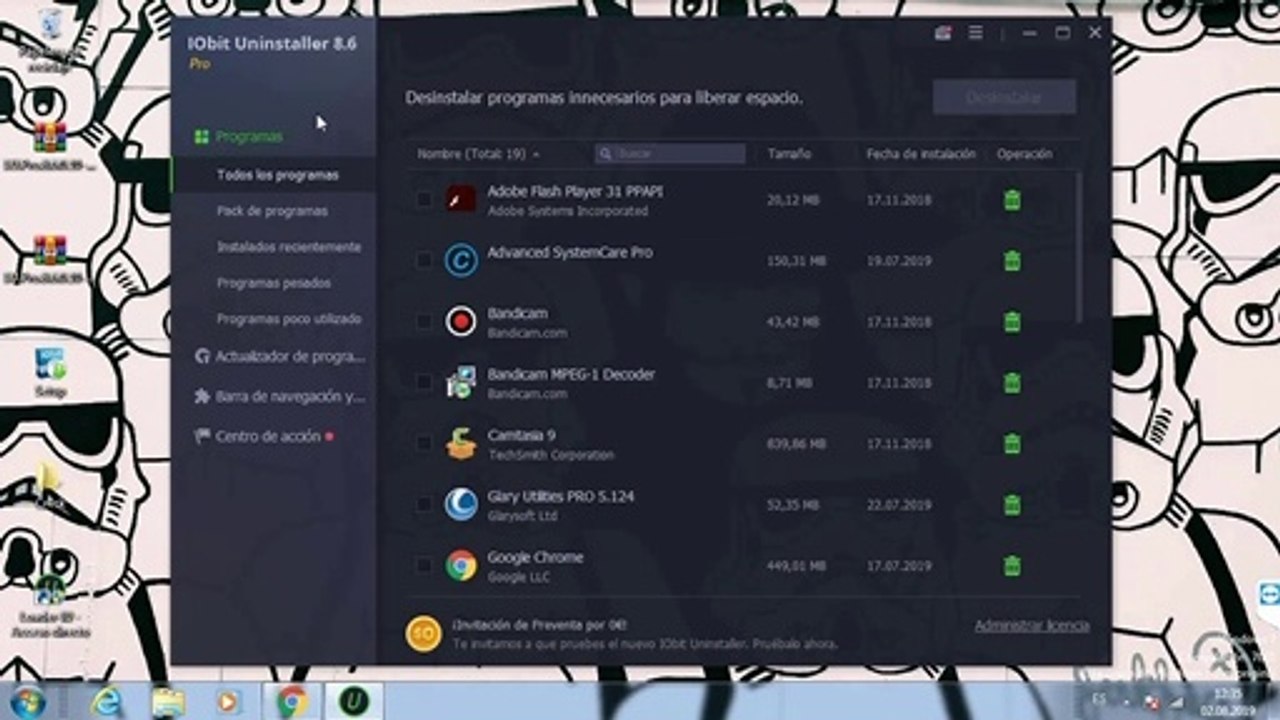Open Barra de navegación section
This screenshot has height=720, width=1280.
coord(278,396)
